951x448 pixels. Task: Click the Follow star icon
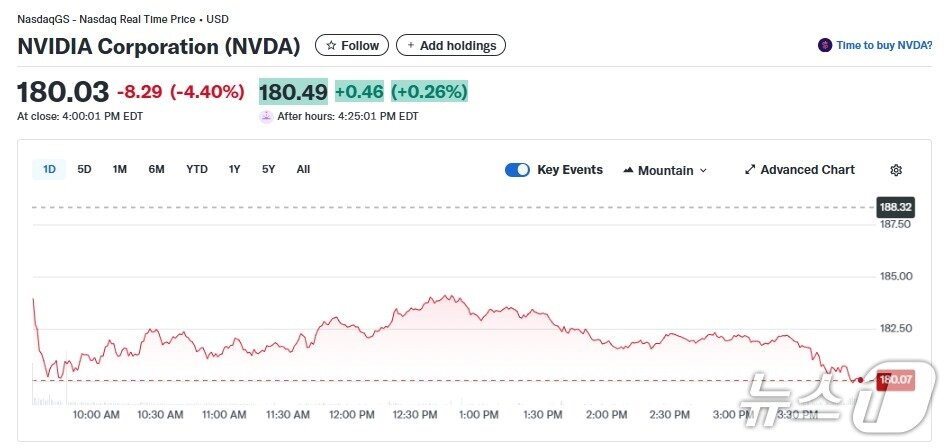point(331,46)
